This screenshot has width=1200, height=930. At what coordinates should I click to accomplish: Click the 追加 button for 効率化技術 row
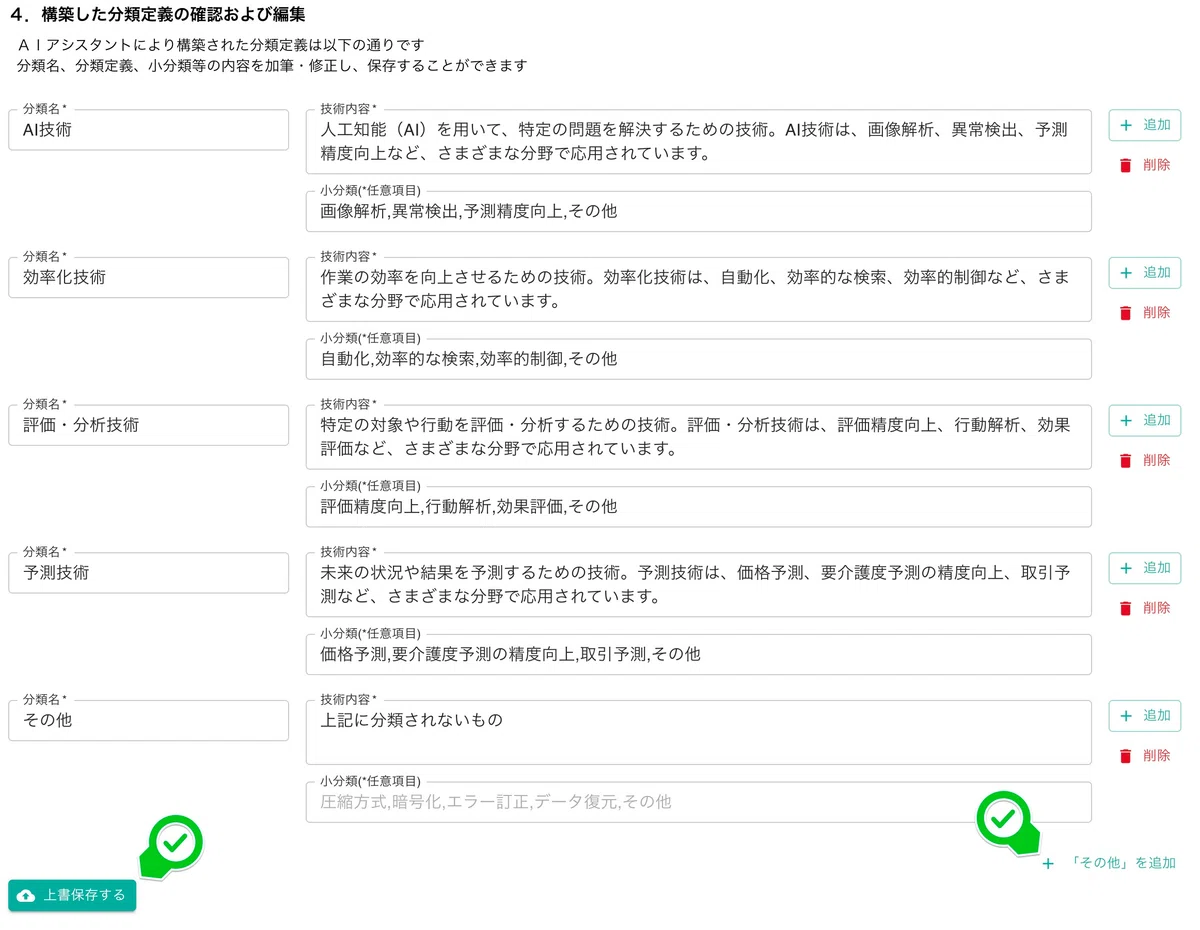click(x=1144, y=273)
